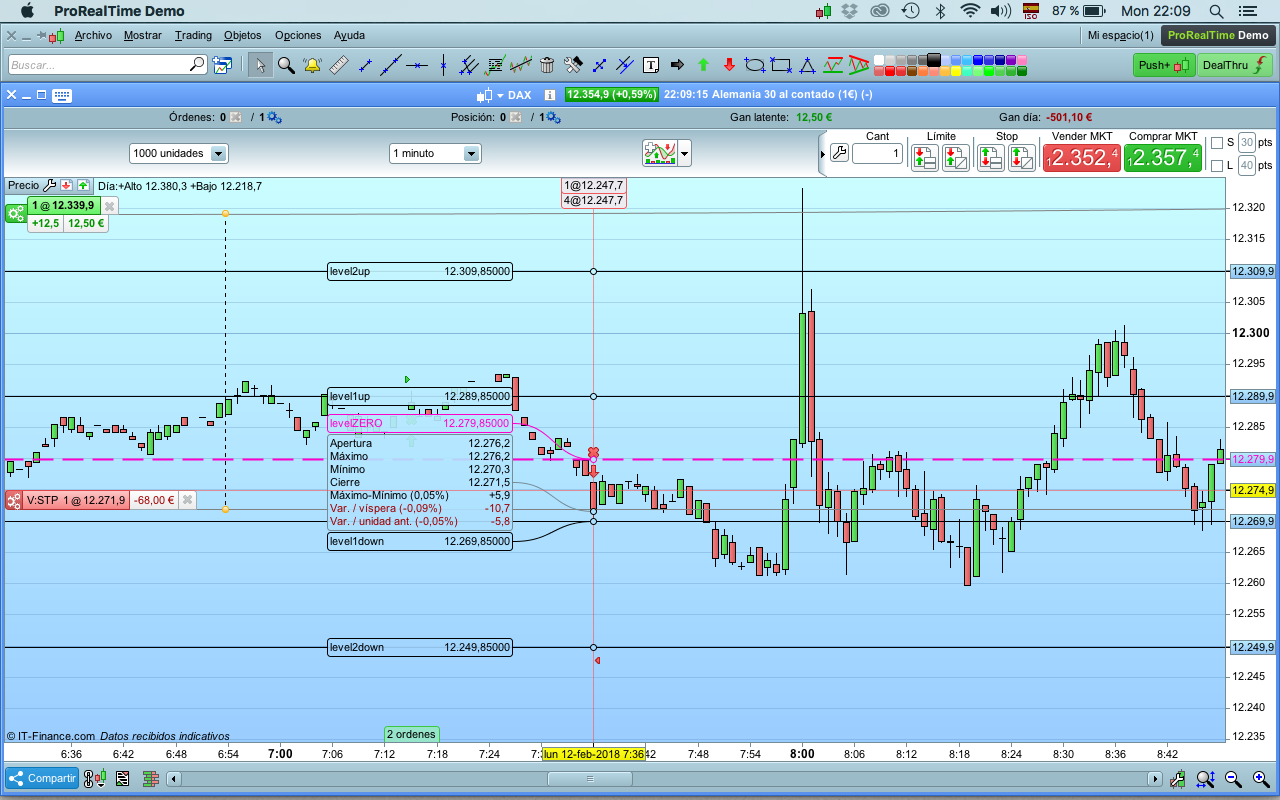Select the green up-arrow marker tool
The image size is (1280, 800).
pos(703,65)
